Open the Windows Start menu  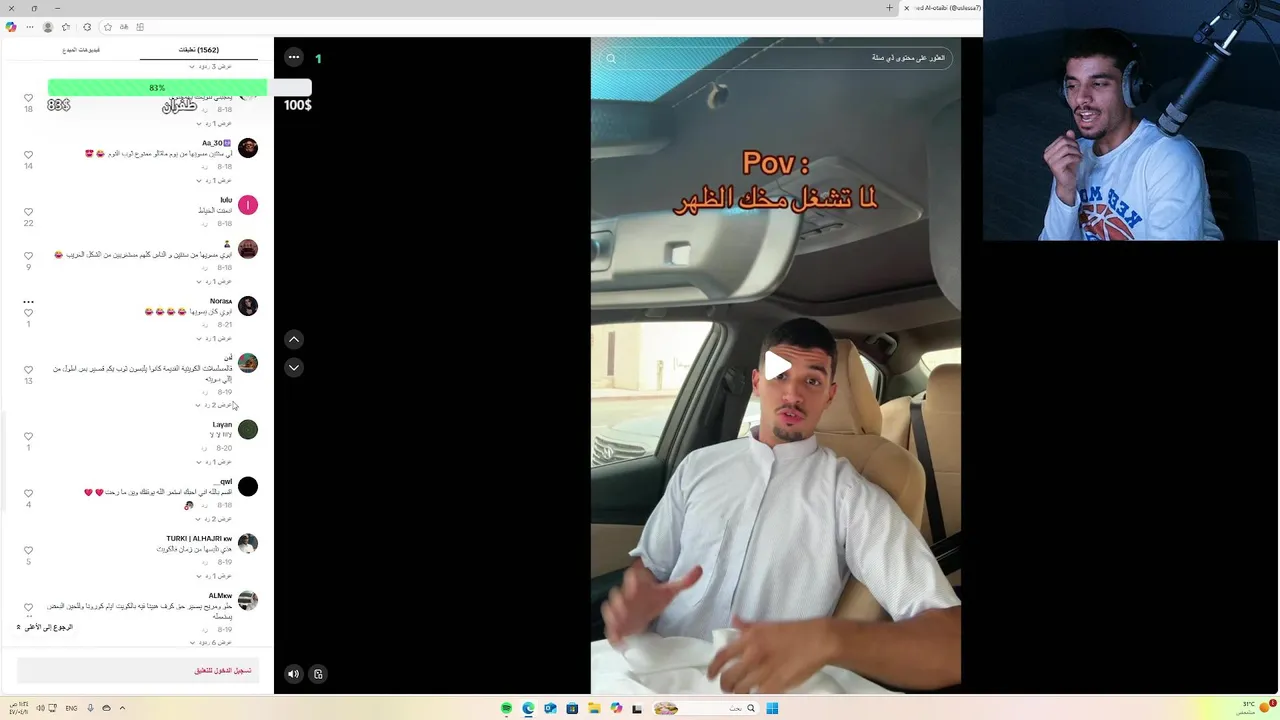point(772,708)
